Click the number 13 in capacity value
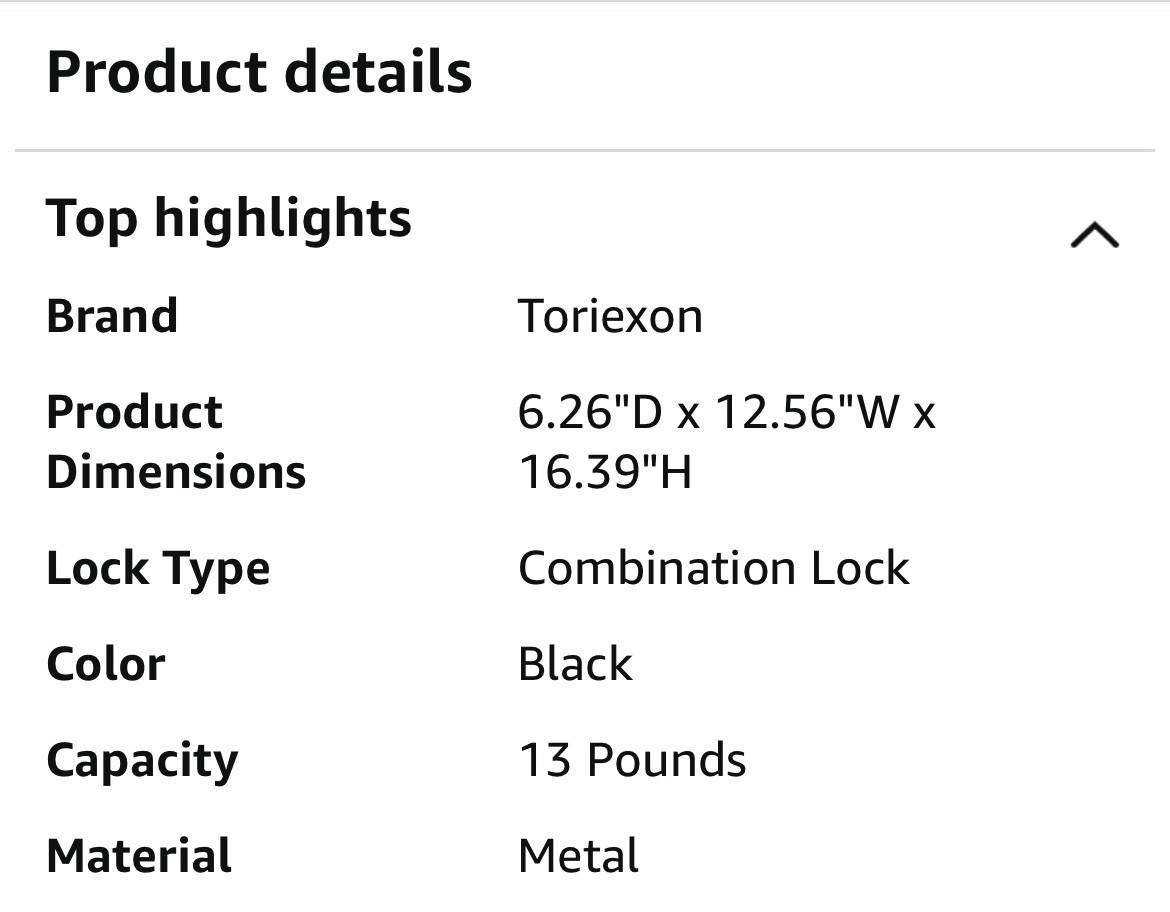Screen dimensions: 1170x912 coord(543,760)
